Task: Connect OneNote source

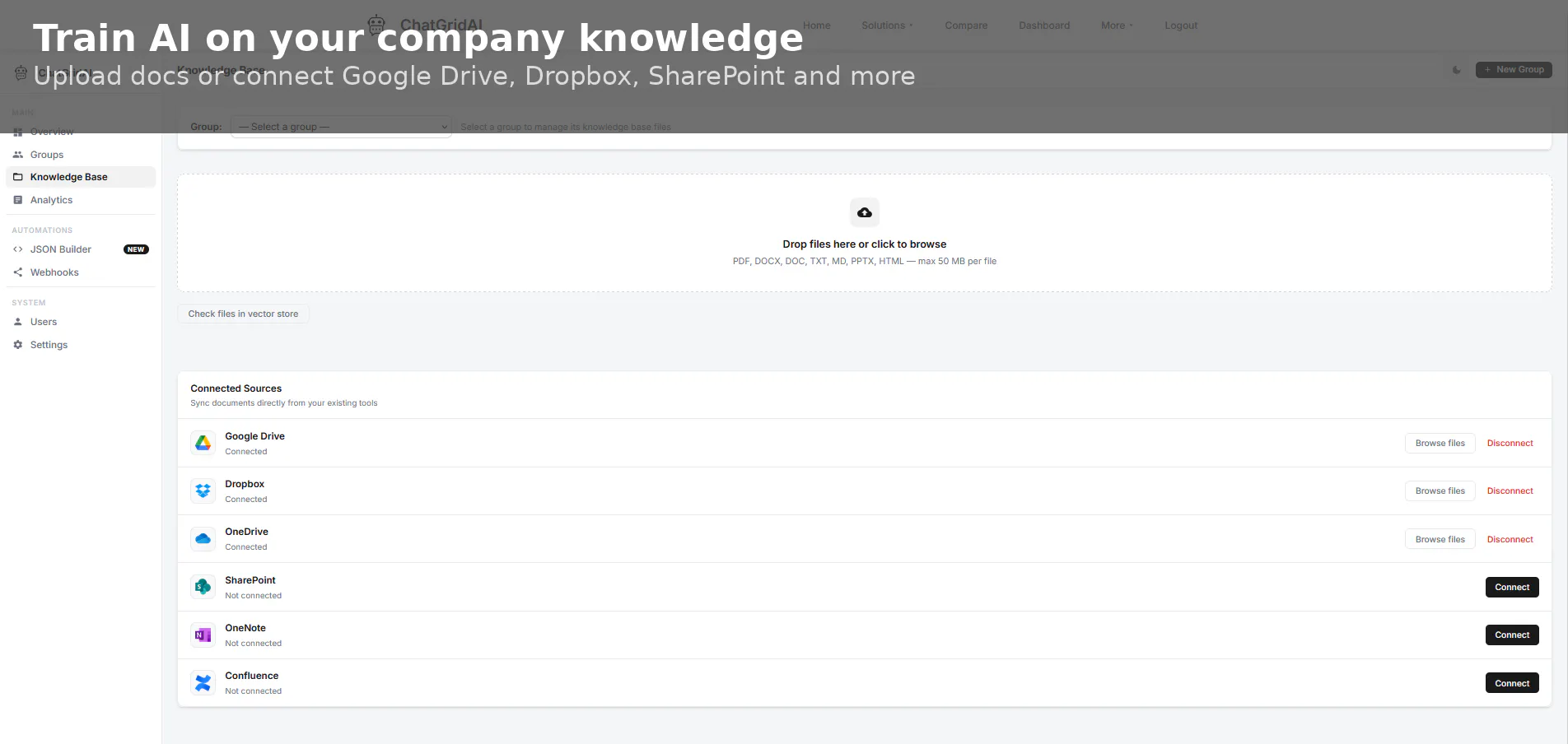Action: pos(1512,635)
